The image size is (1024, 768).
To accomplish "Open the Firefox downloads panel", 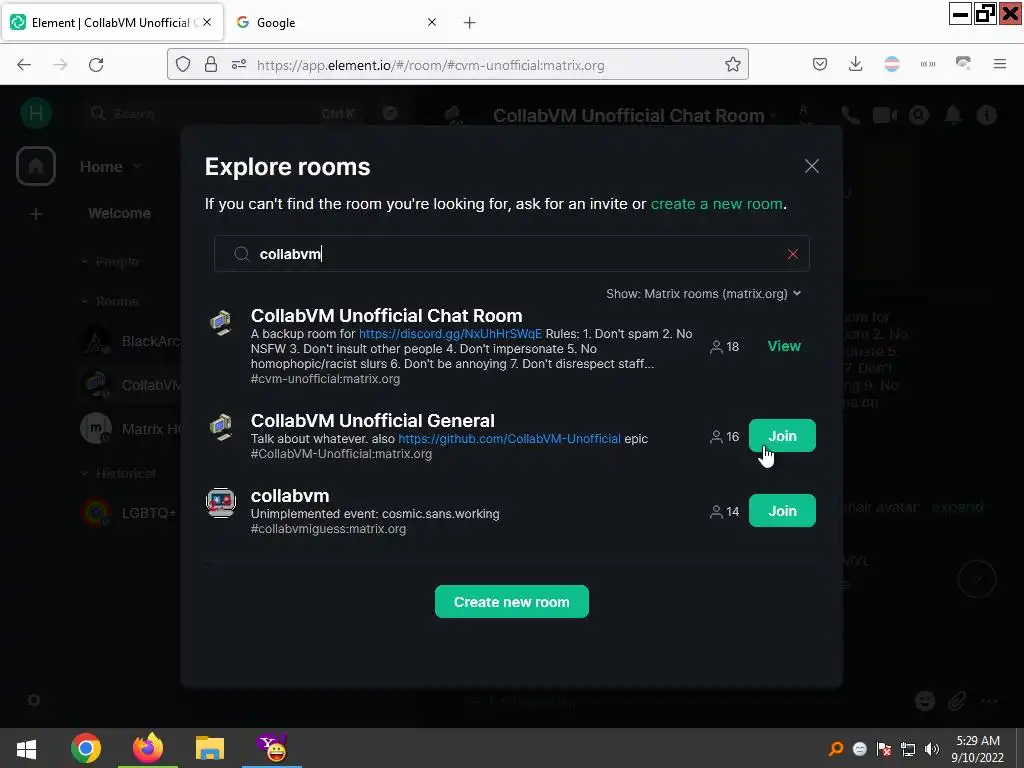I will point(856,65).
